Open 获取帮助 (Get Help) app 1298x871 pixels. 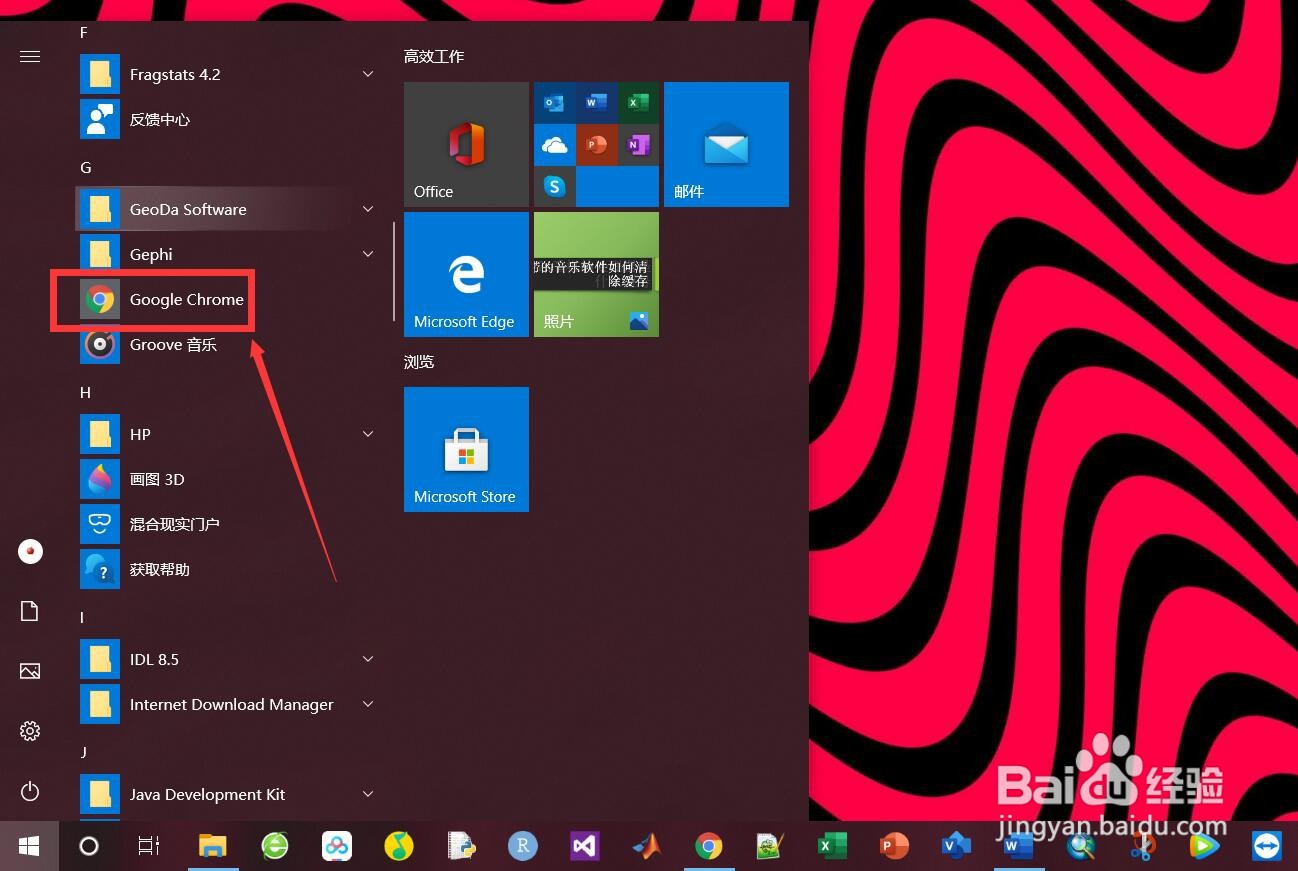[x=227, y=569]
